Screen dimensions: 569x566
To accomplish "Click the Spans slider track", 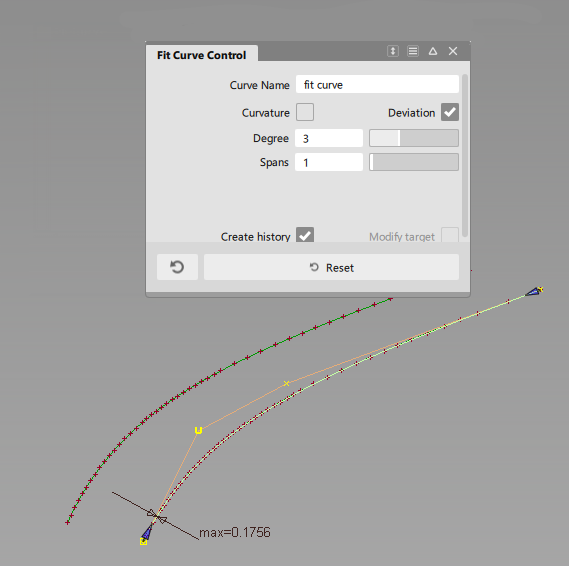I will click(414, 162).
